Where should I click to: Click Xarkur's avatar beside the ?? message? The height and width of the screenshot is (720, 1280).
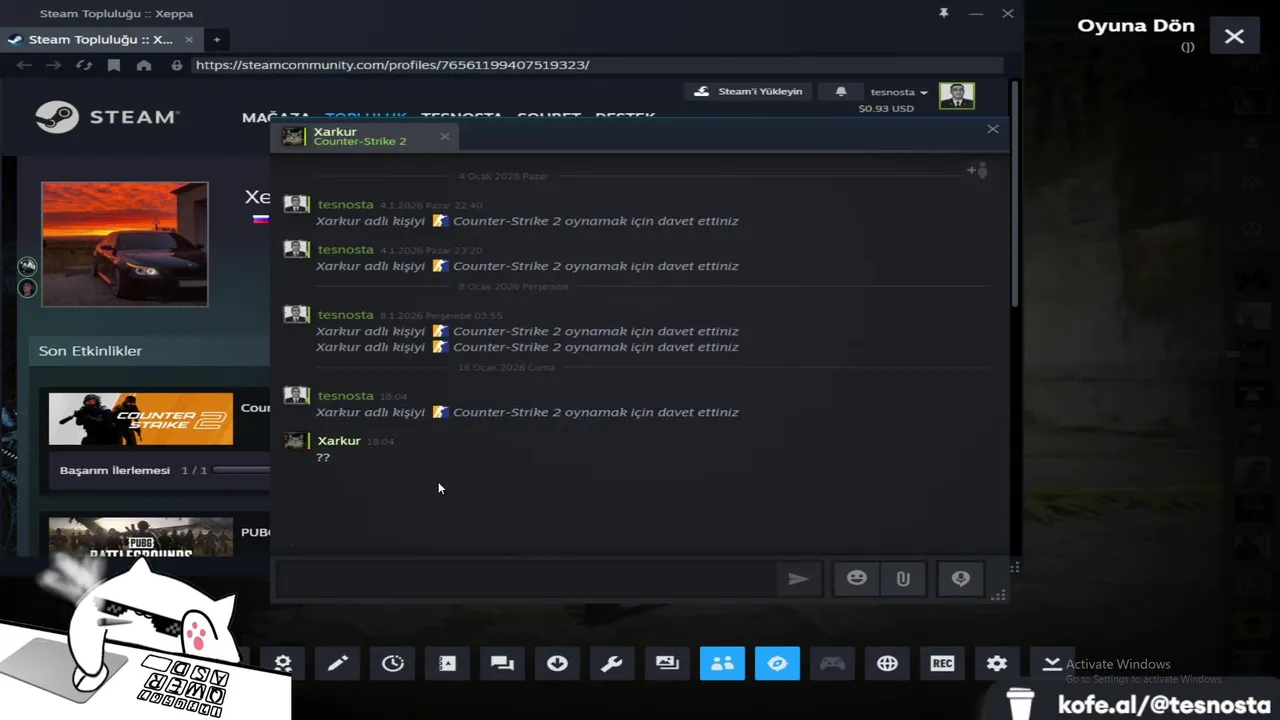pyautogui.click(x=295, y=441)
